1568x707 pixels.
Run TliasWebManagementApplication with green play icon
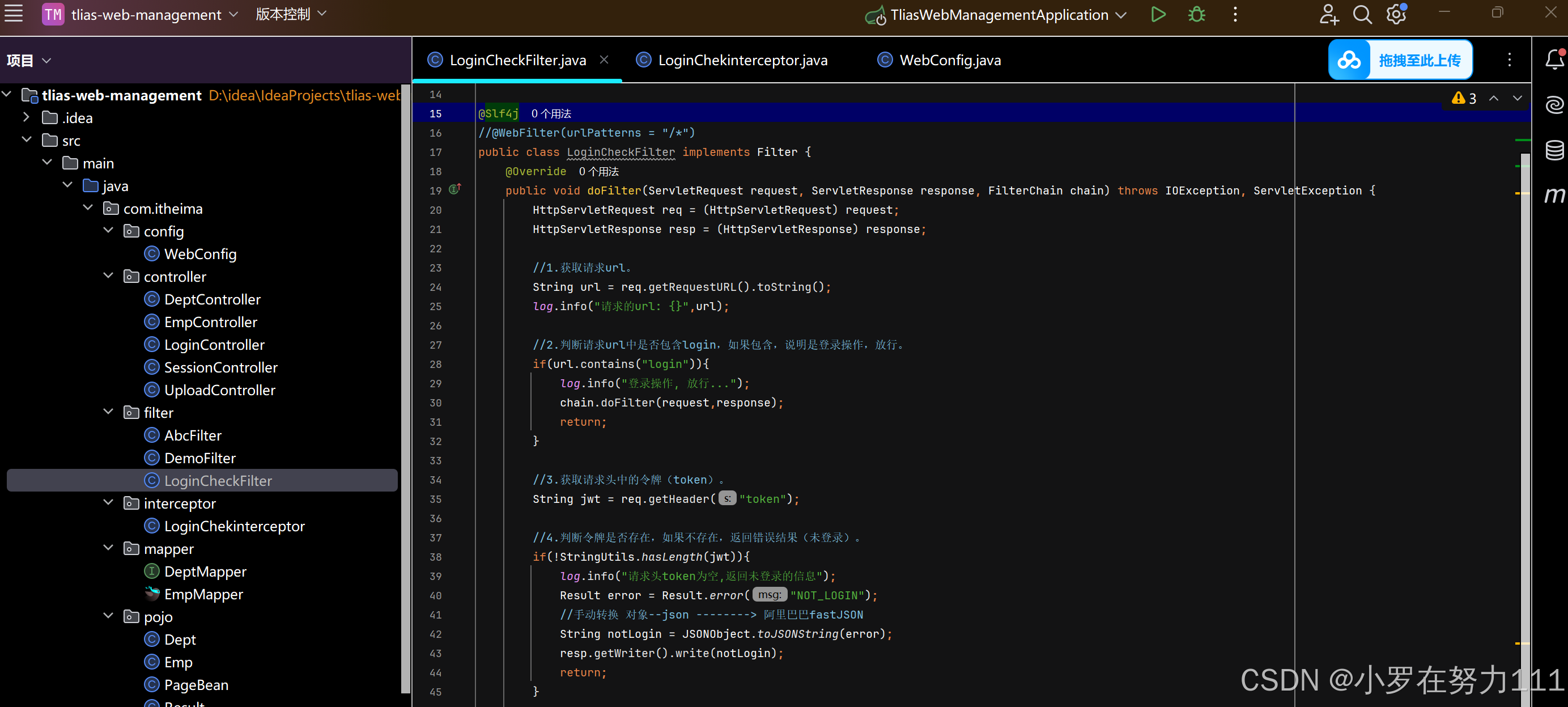pyautogui.click(x=1158, y=15)
